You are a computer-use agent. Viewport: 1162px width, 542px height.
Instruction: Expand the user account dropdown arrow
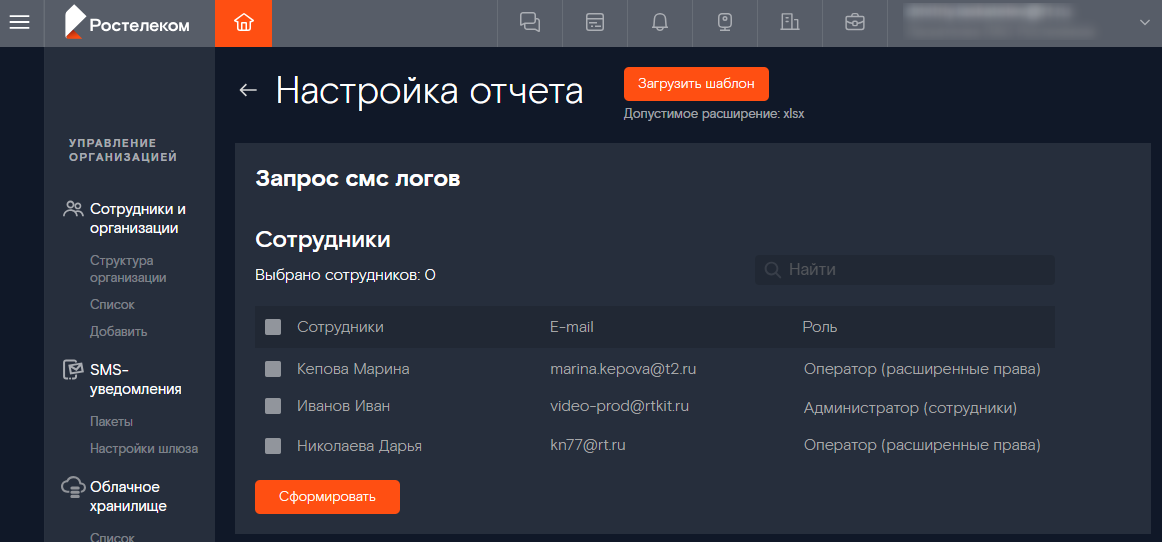pyautogui.click(x=1143, y=23)
